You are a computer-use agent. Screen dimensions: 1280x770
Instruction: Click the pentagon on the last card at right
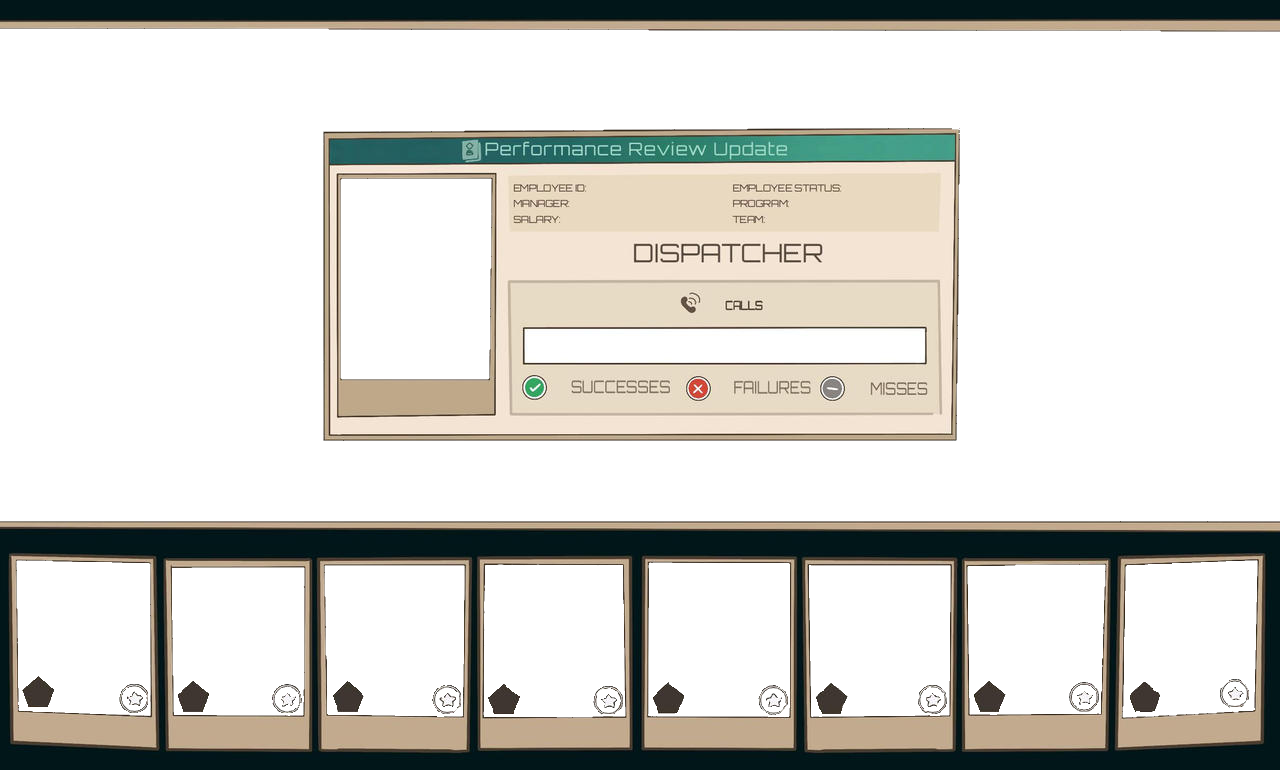tap(1144, 697)
